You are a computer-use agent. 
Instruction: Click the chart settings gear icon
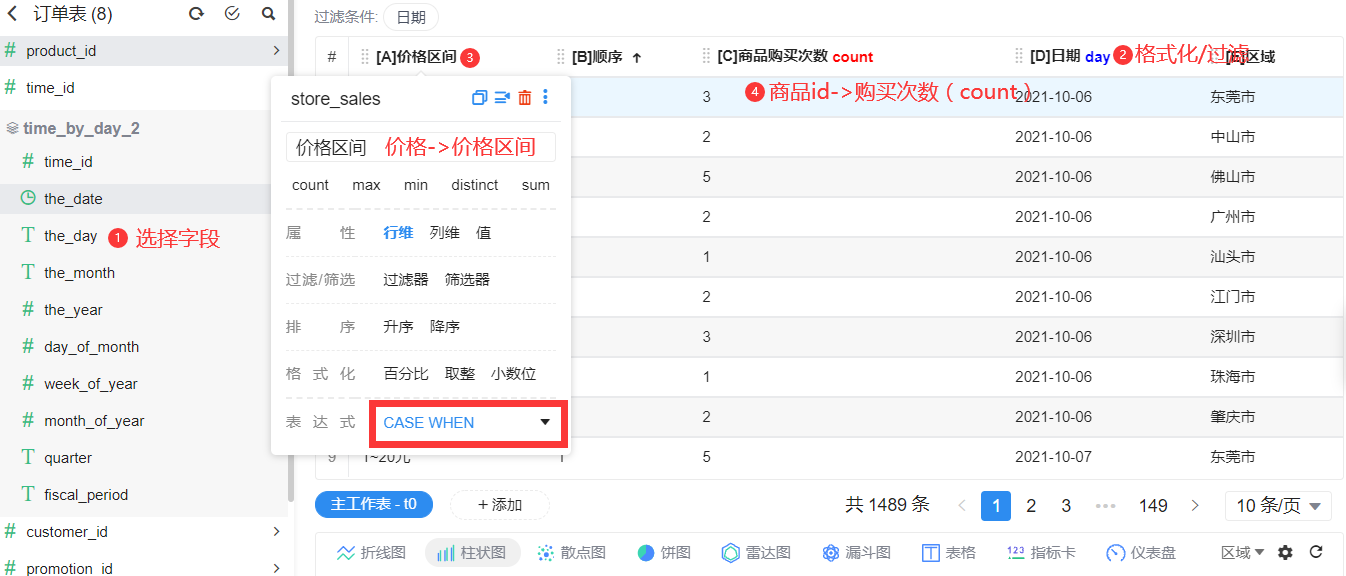pos(1286,552)
